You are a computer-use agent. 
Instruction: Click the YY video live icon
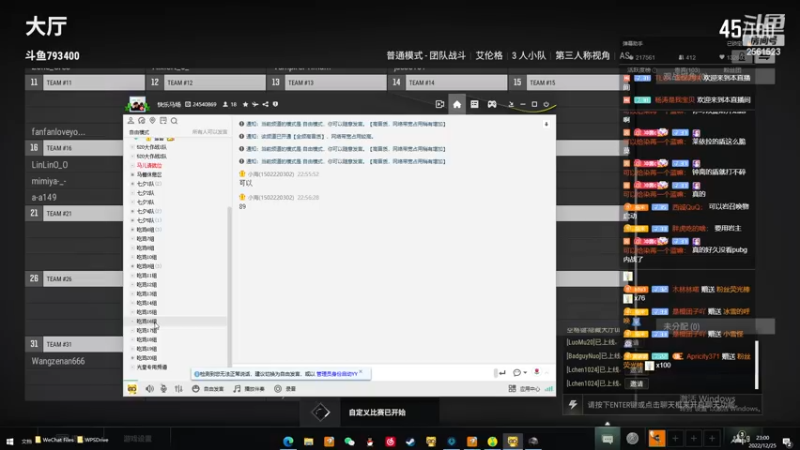(x=439, y=104)
